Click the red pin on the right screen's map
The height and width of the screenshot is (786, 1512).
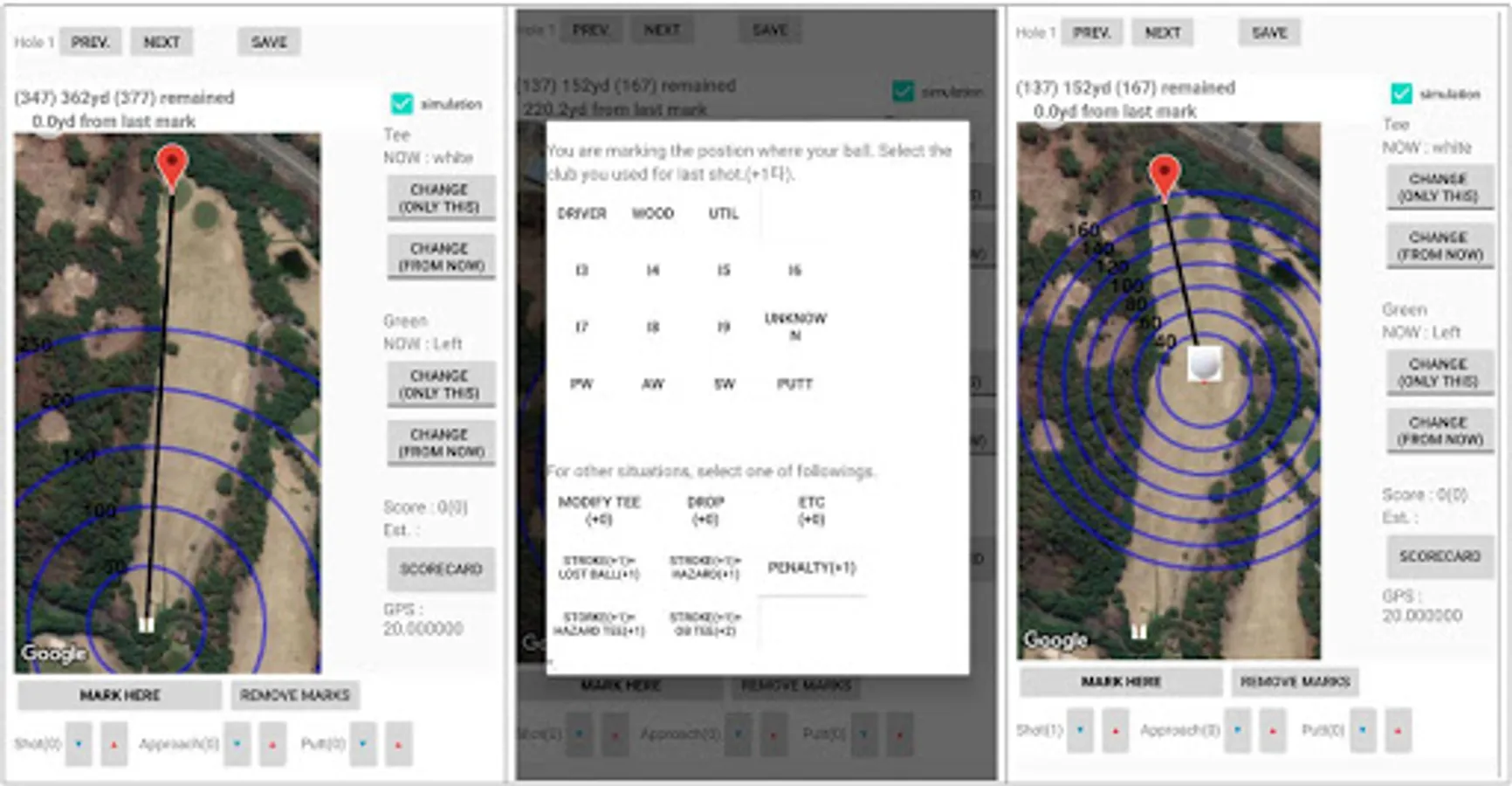tap(1165, 178)
